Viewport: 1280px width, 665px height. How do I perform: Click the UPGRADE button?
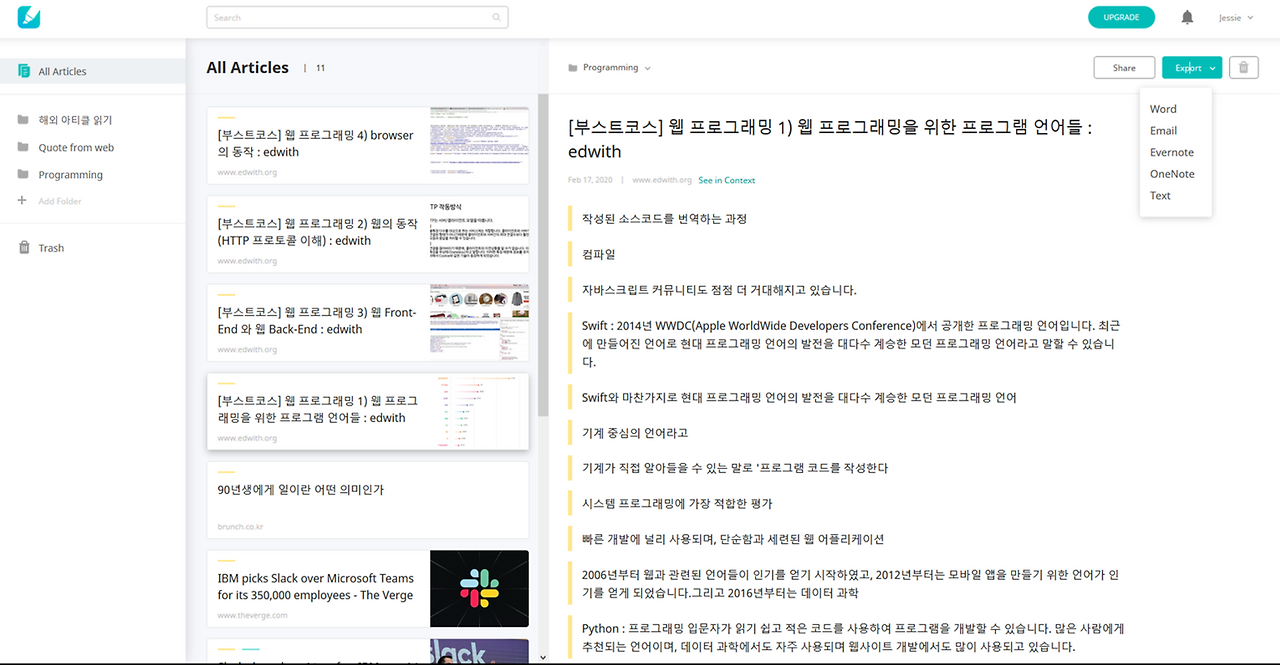pos(1121,17)
